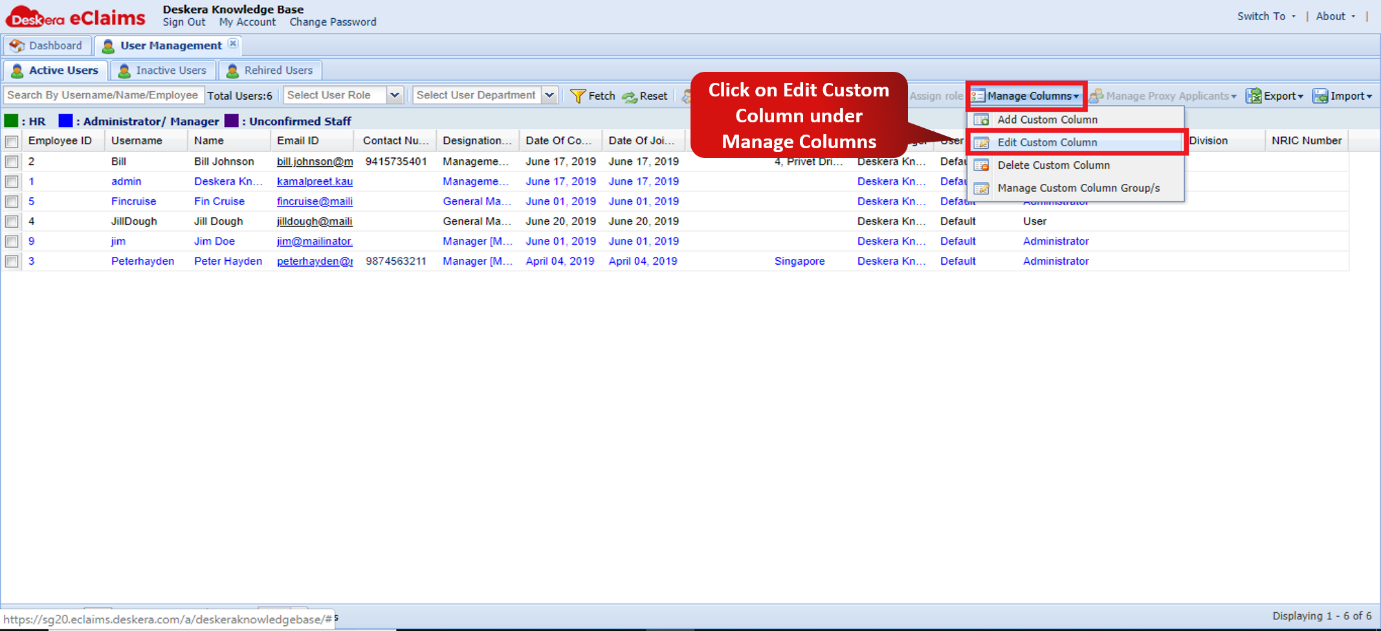1381x631 pixels.
Task: Click the Import disk icon
Action: [x=1322, y=96]
